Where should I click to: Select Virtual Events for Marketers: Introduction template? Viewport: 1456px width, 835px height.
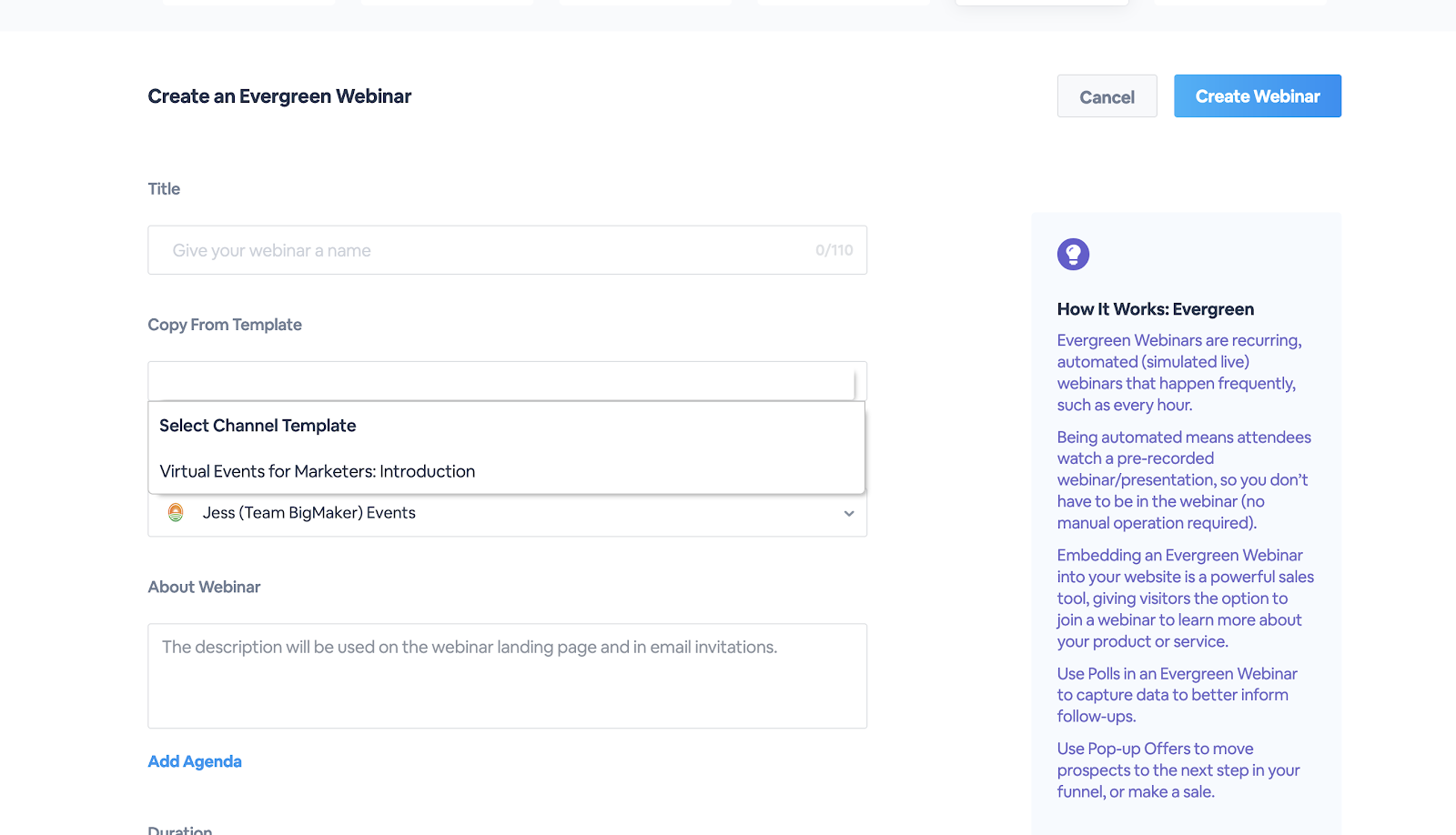click(318, 471)
